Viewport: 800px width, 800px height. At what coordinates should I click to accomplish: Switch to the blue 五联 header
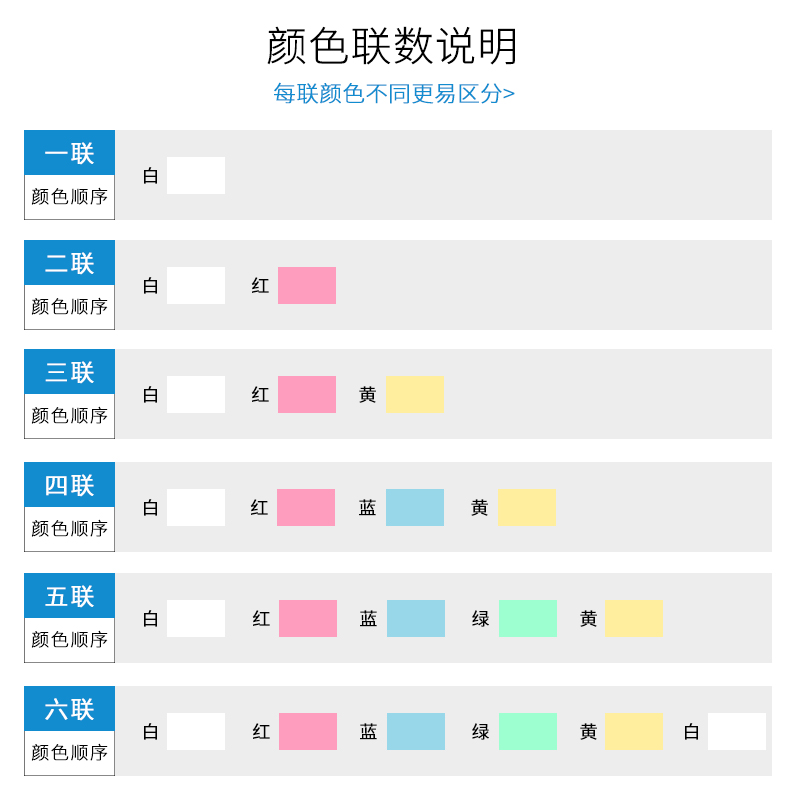[70, 596]
